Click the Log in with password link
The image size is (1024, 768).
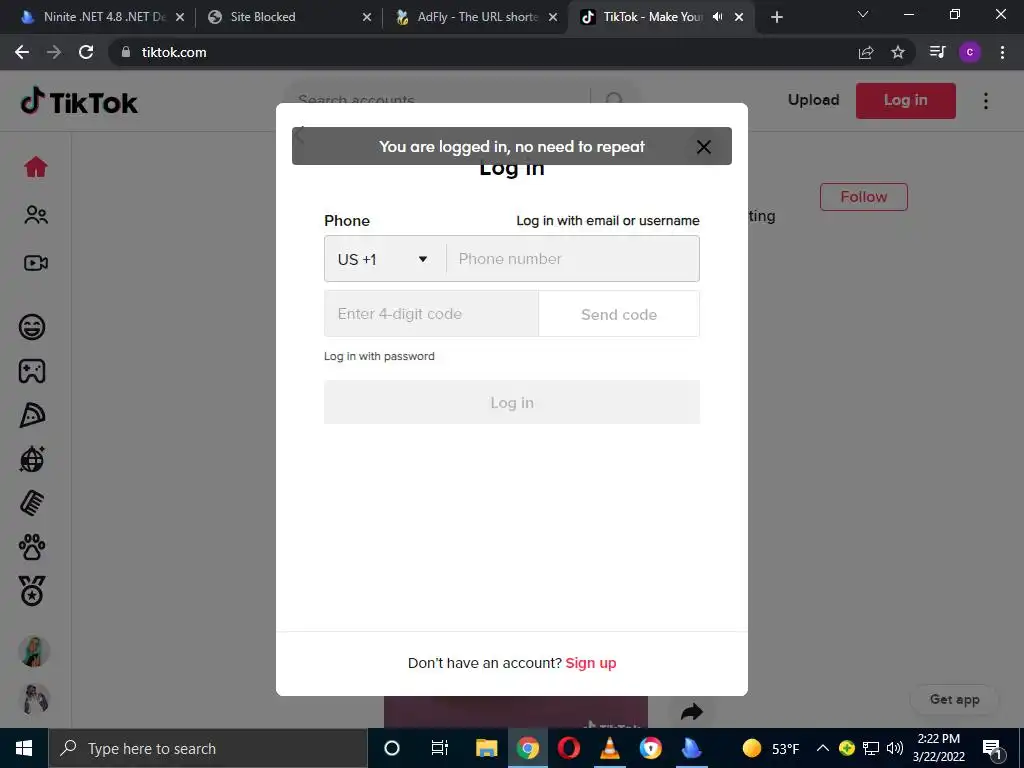coord(379,357)
